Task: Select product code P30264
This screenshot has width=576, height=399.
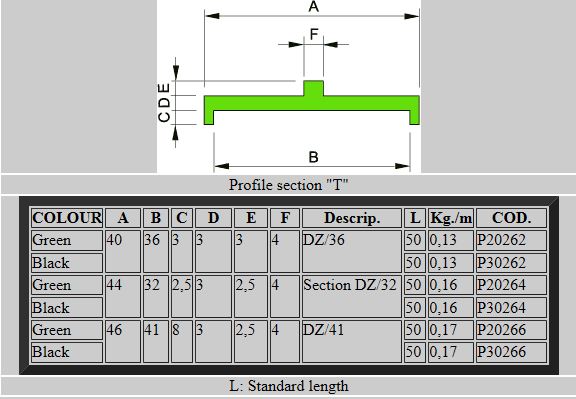Action: [x=501, y=308]
